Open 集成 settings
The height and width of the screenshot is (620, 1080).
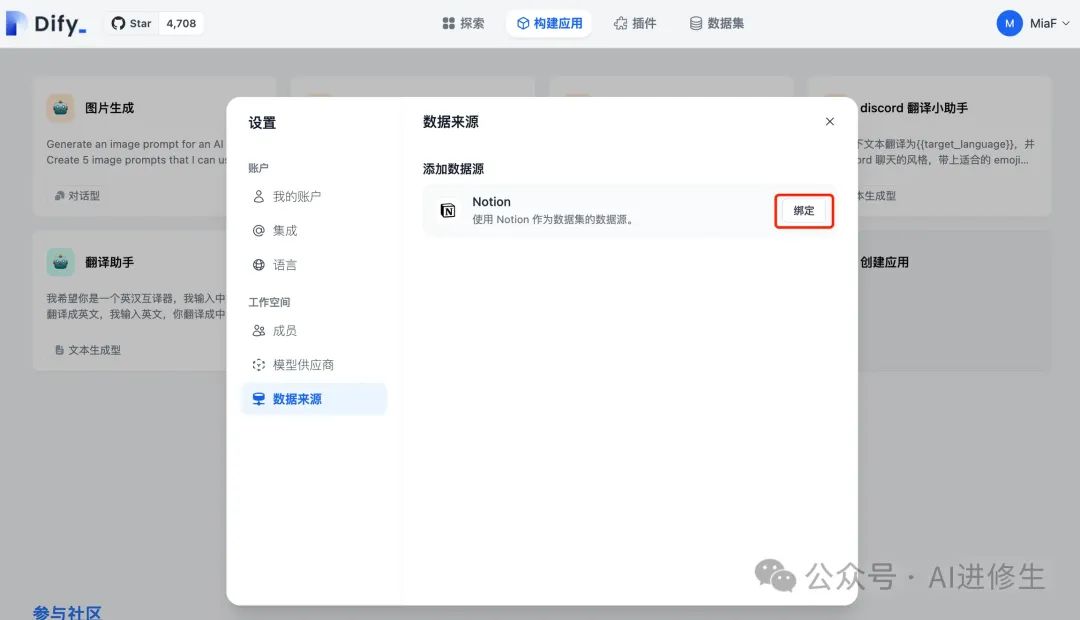tap(314, 230)
